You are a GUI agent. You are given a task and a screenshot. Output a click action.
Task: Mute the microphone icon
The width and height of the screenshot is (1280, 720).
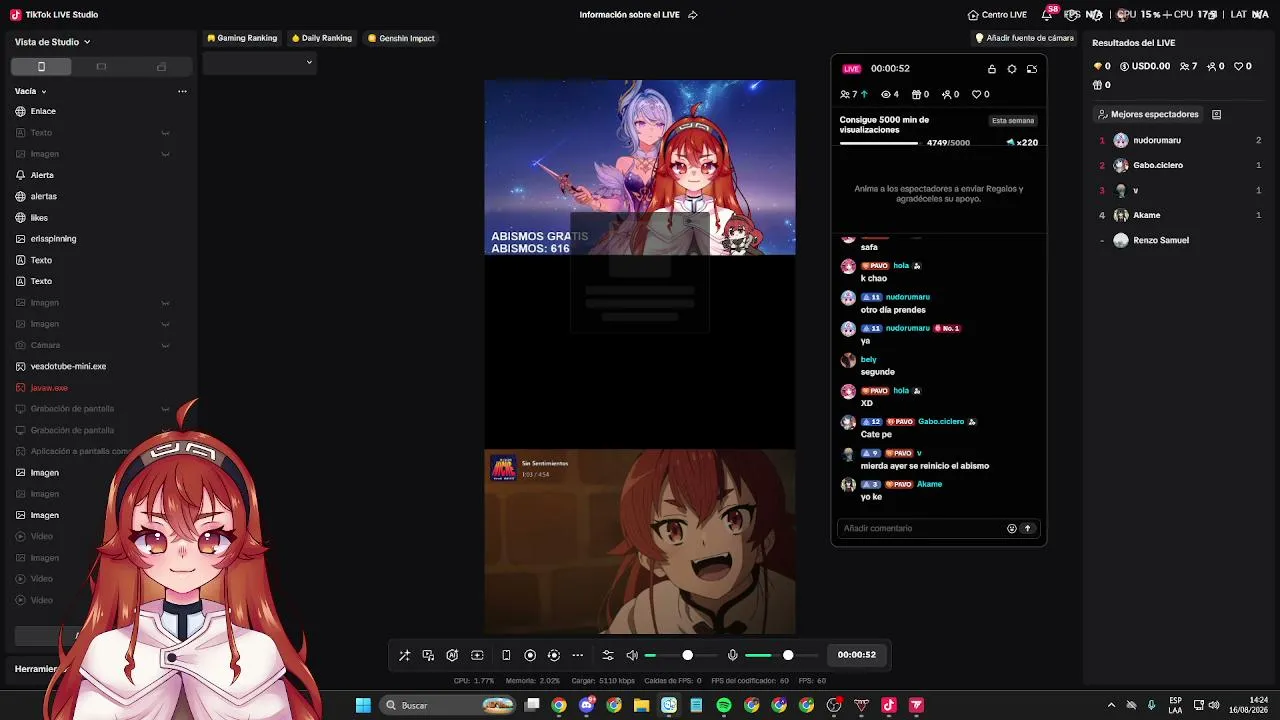click(x=733, y=655)
